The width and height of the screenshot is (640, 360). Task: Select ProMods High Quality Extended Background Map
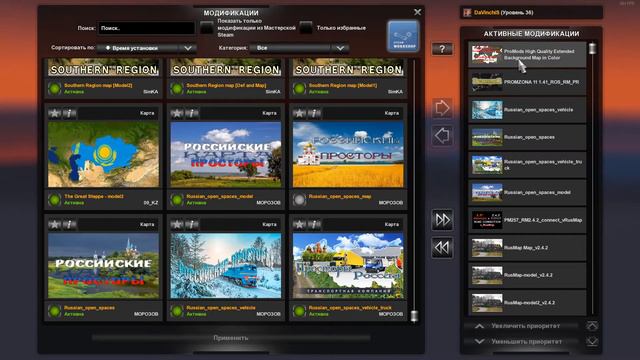527,54
